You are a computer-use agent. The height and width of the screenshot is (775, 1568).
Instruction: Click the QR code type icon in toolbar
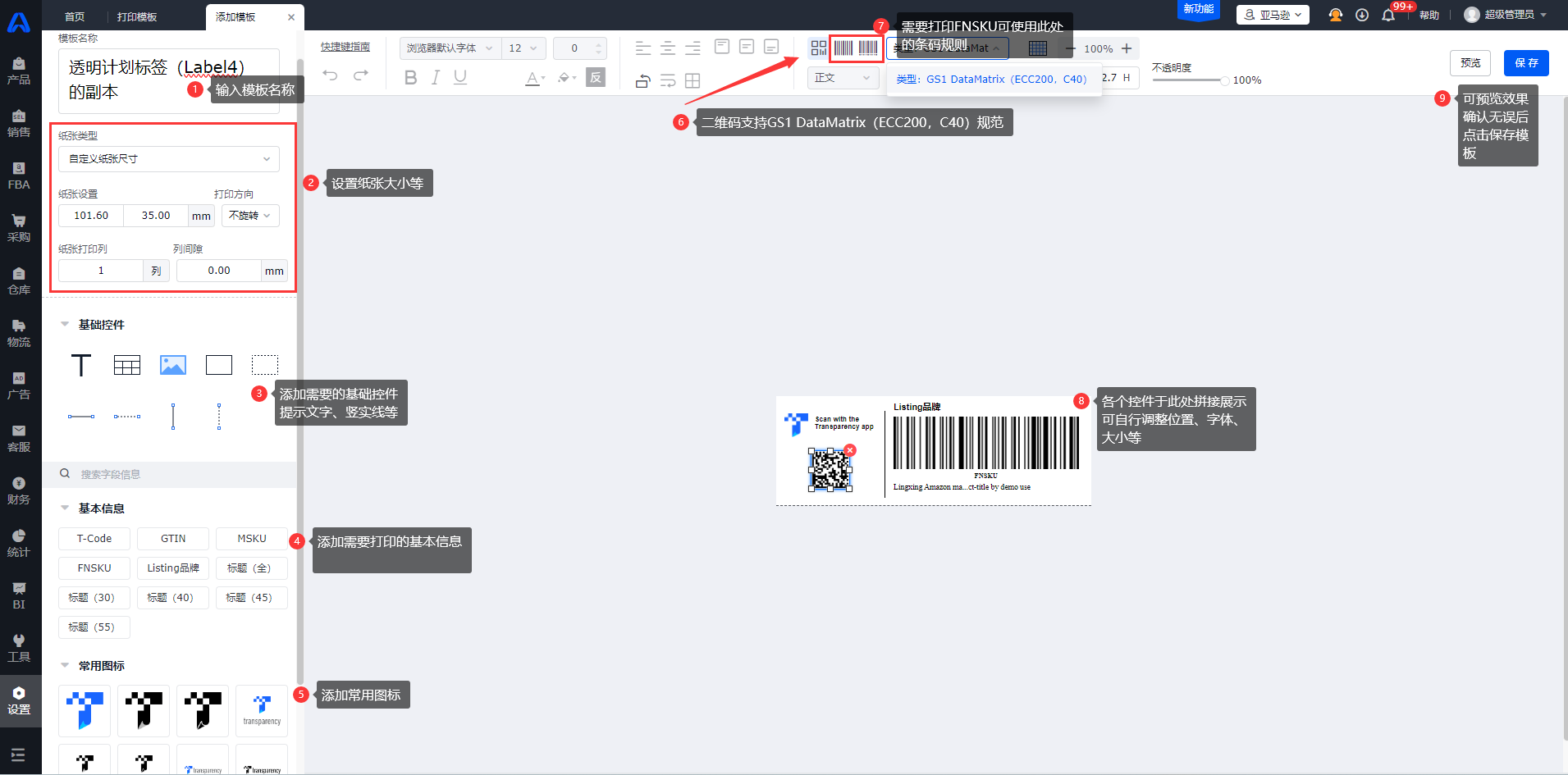(818, 48)
